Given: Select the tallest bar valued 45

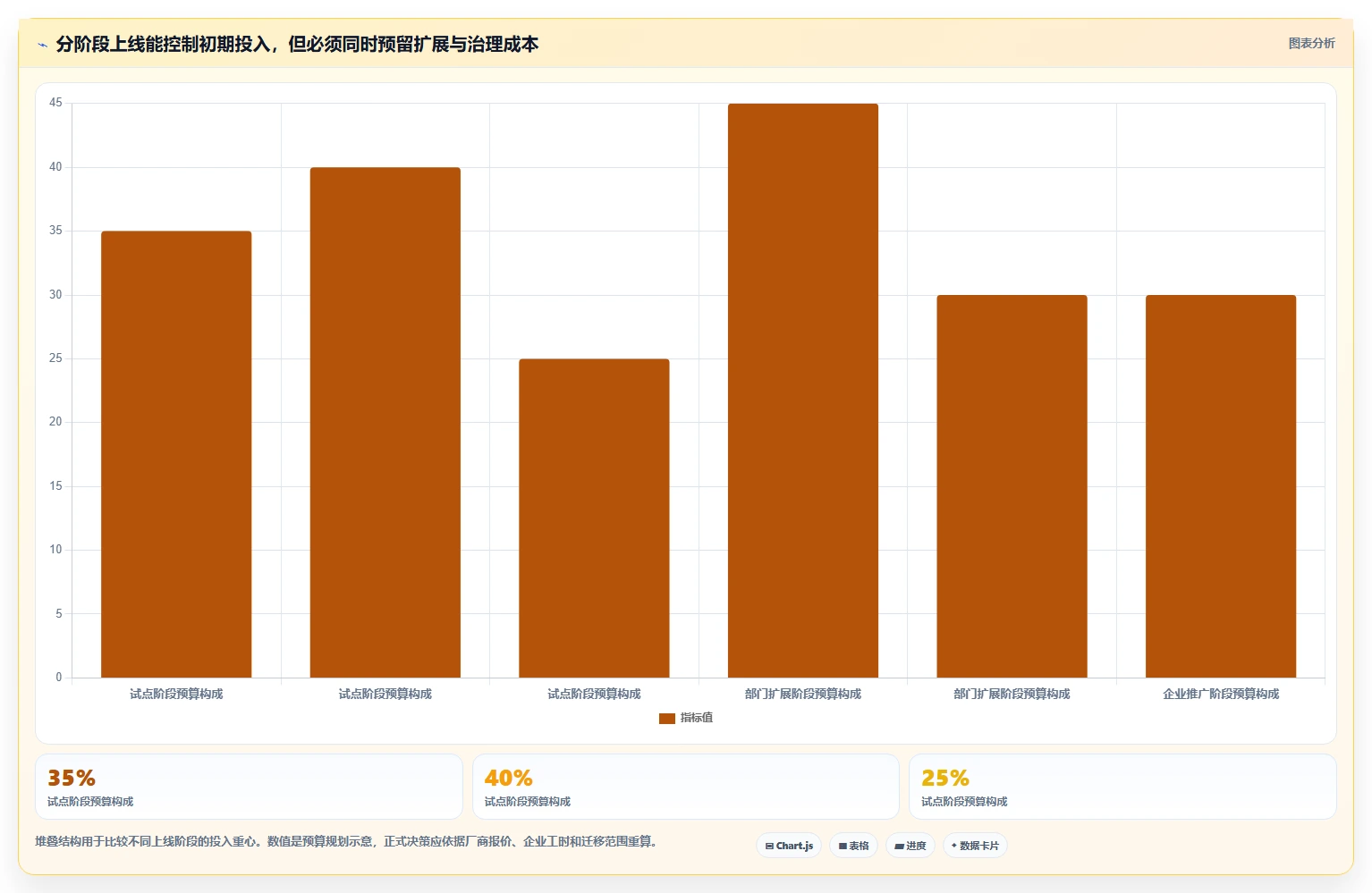Looking at the screenshot, I should [x=803, y=391].
